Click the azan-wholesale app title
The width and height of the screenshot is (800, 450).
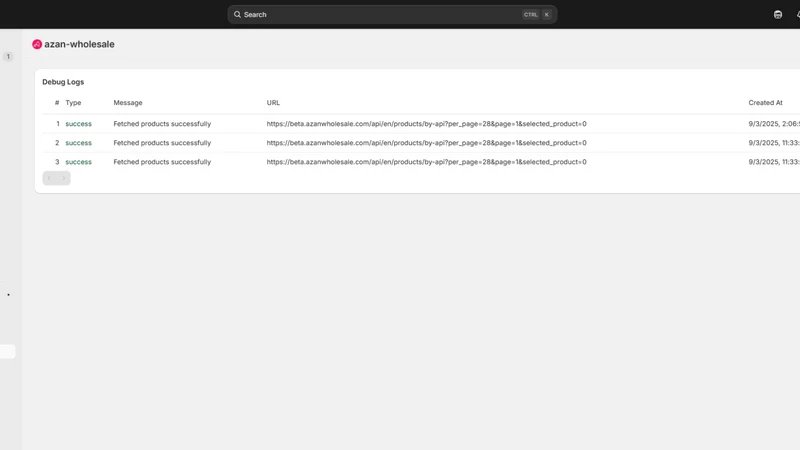(x=79, y=44)
